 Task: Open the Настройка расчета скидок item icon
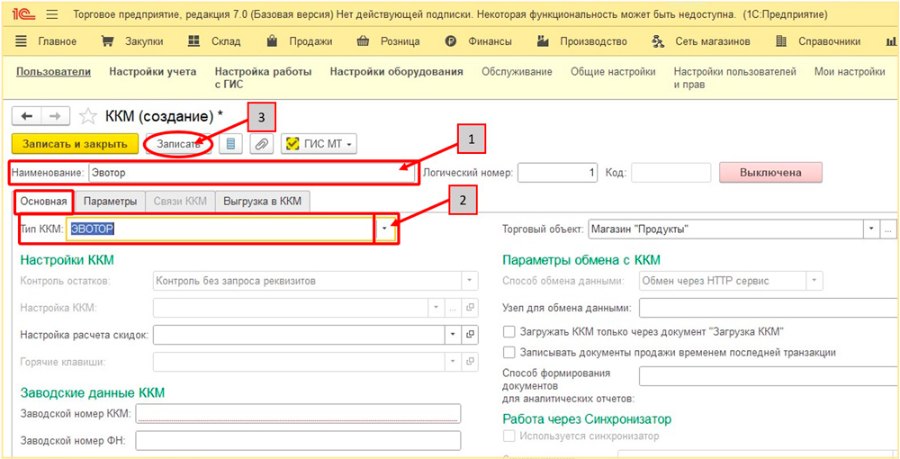pyautogui.click(x=470, y=334)
